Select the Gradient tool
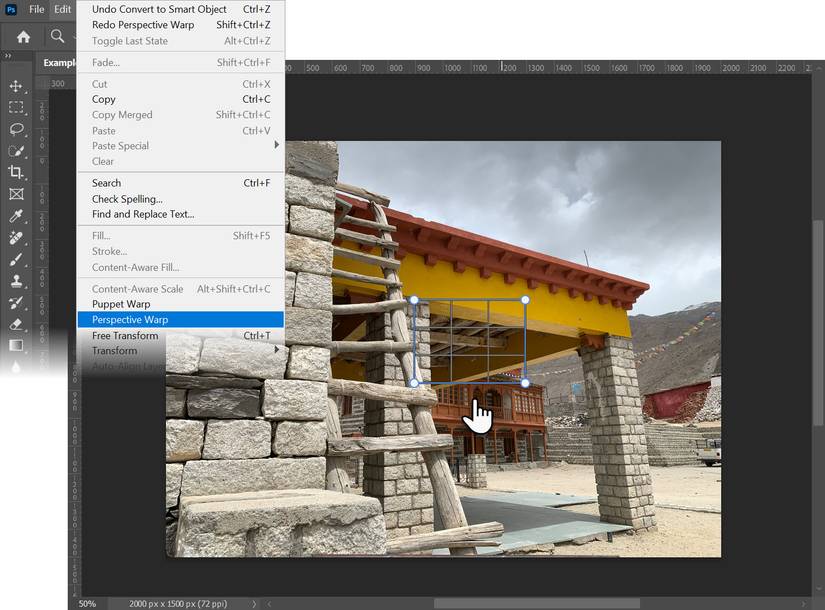 tap(16, 346)
